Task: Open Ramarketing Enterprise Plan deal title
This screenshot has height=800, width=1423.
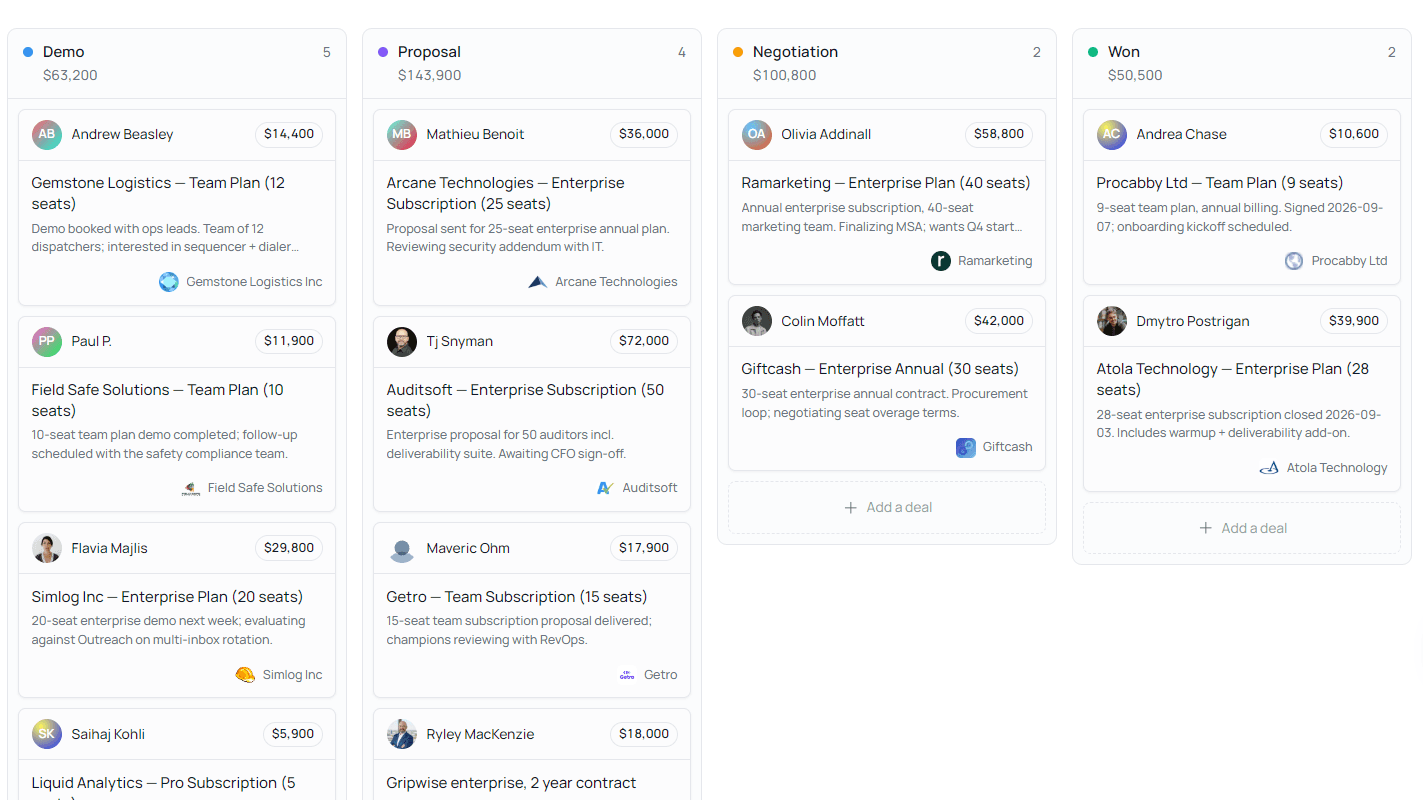Action: (886, 183)
